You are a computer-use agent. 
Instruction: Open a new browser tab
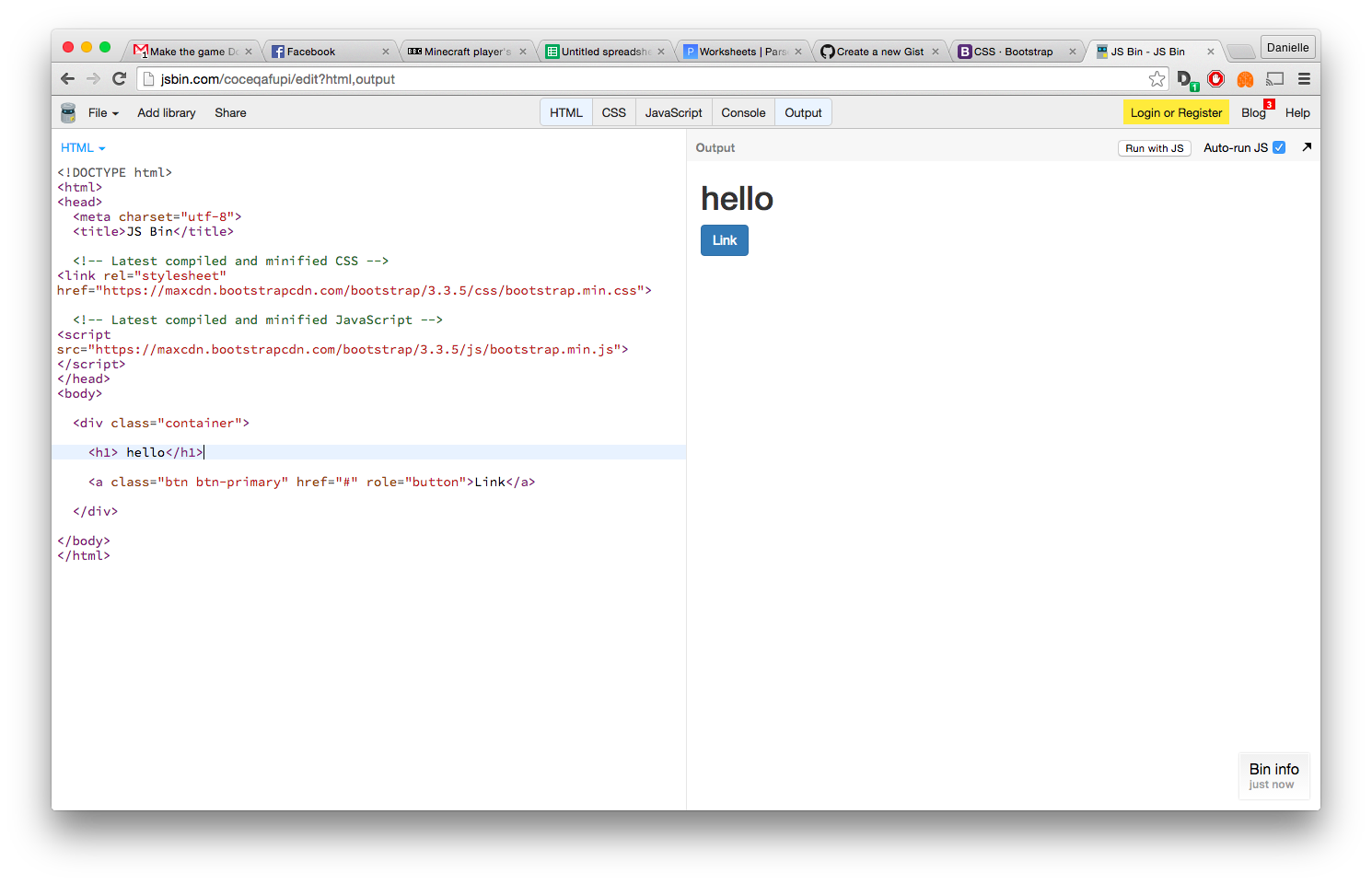click(x=1241, y=52)
